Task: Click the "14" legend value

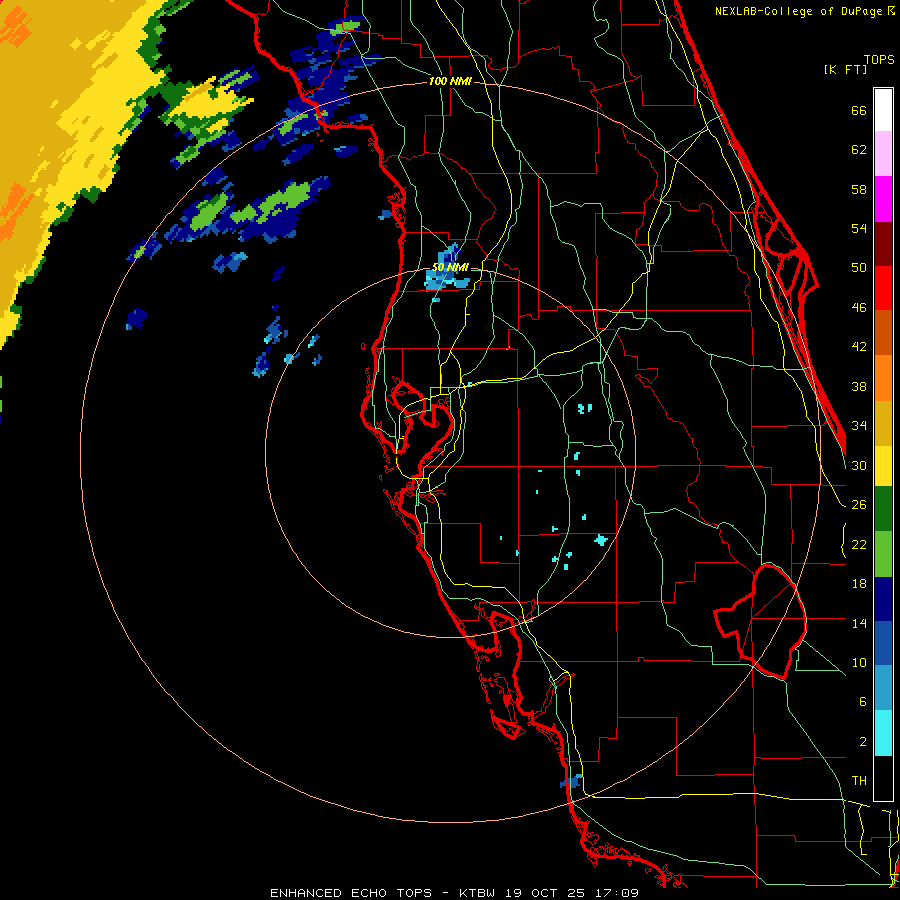Action: [859, 623]
